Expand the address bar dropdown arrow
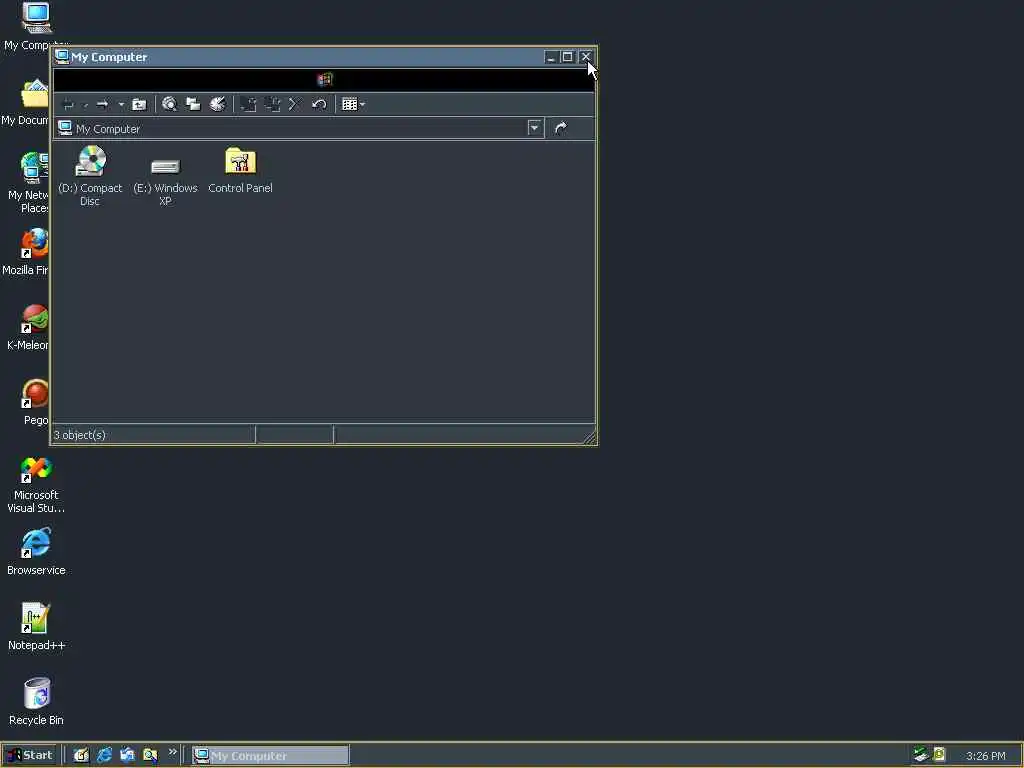The image size is (1024, 768). click(534, 128)
